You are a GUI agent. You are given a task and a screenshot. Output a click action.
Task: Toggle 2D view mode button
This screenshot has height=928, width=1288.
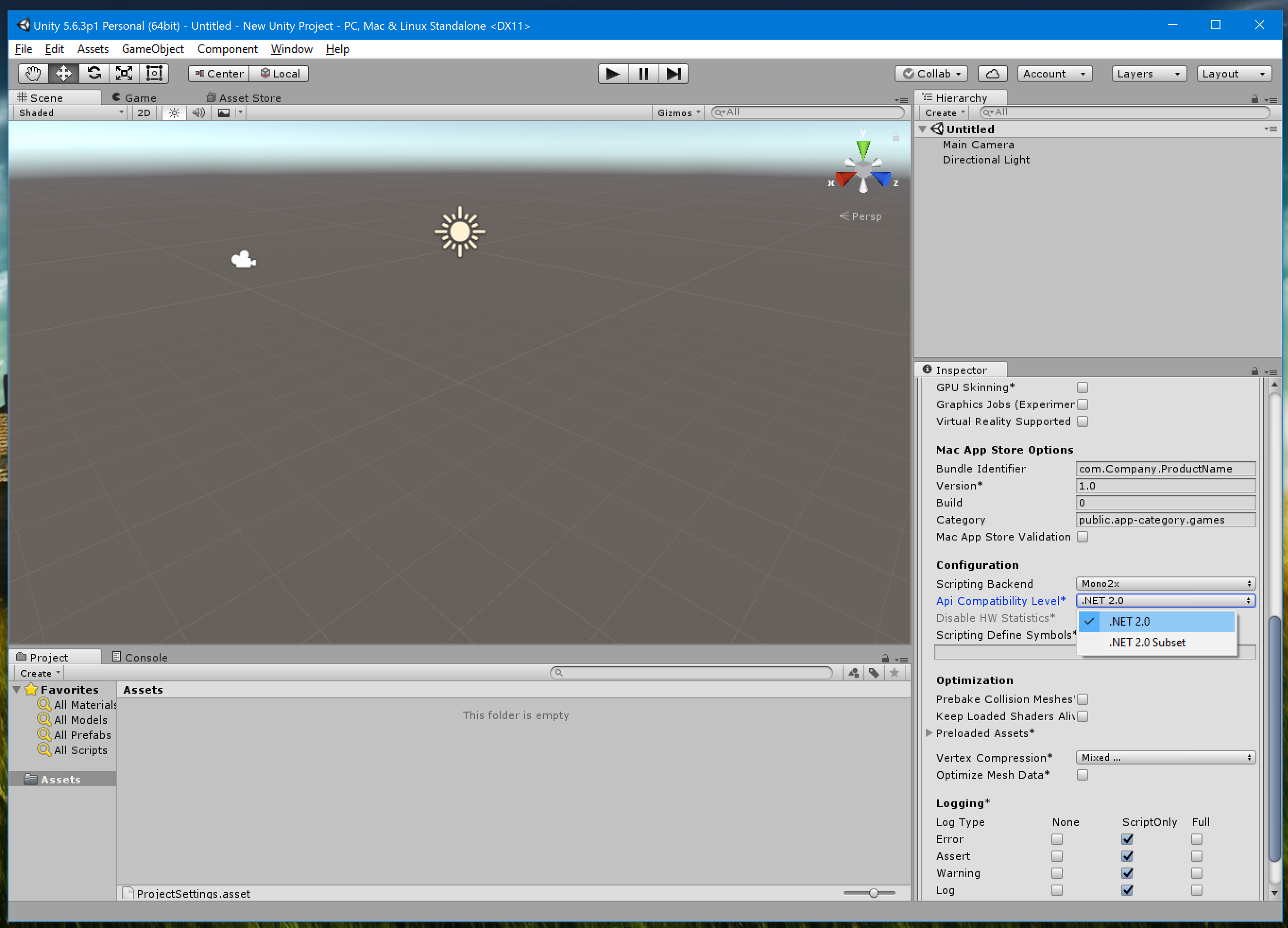click(144, 112)
